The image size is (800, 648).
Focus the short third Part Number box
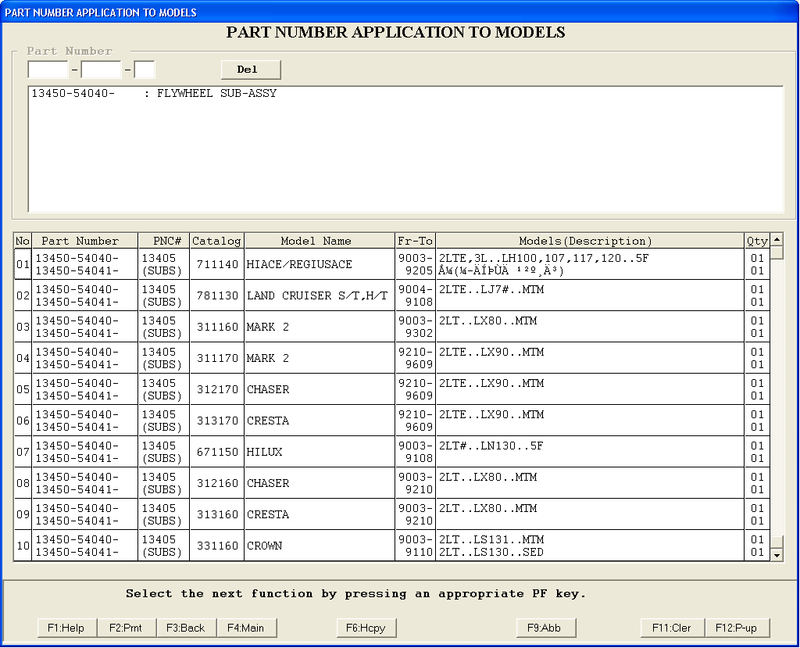(x=144, y=70)
